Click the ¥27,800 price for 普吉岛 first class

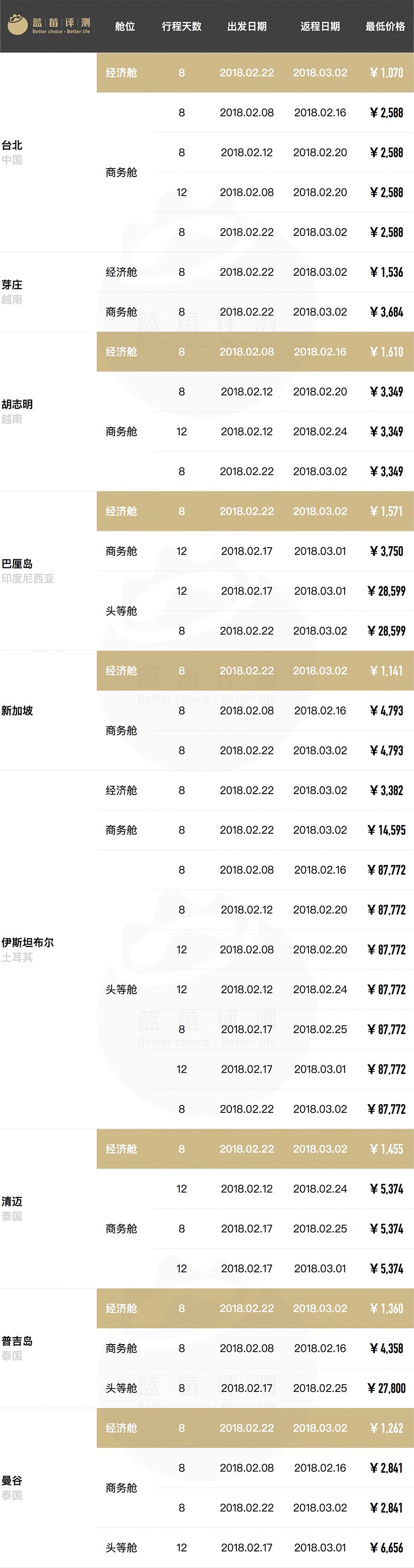coord(386,1388)
